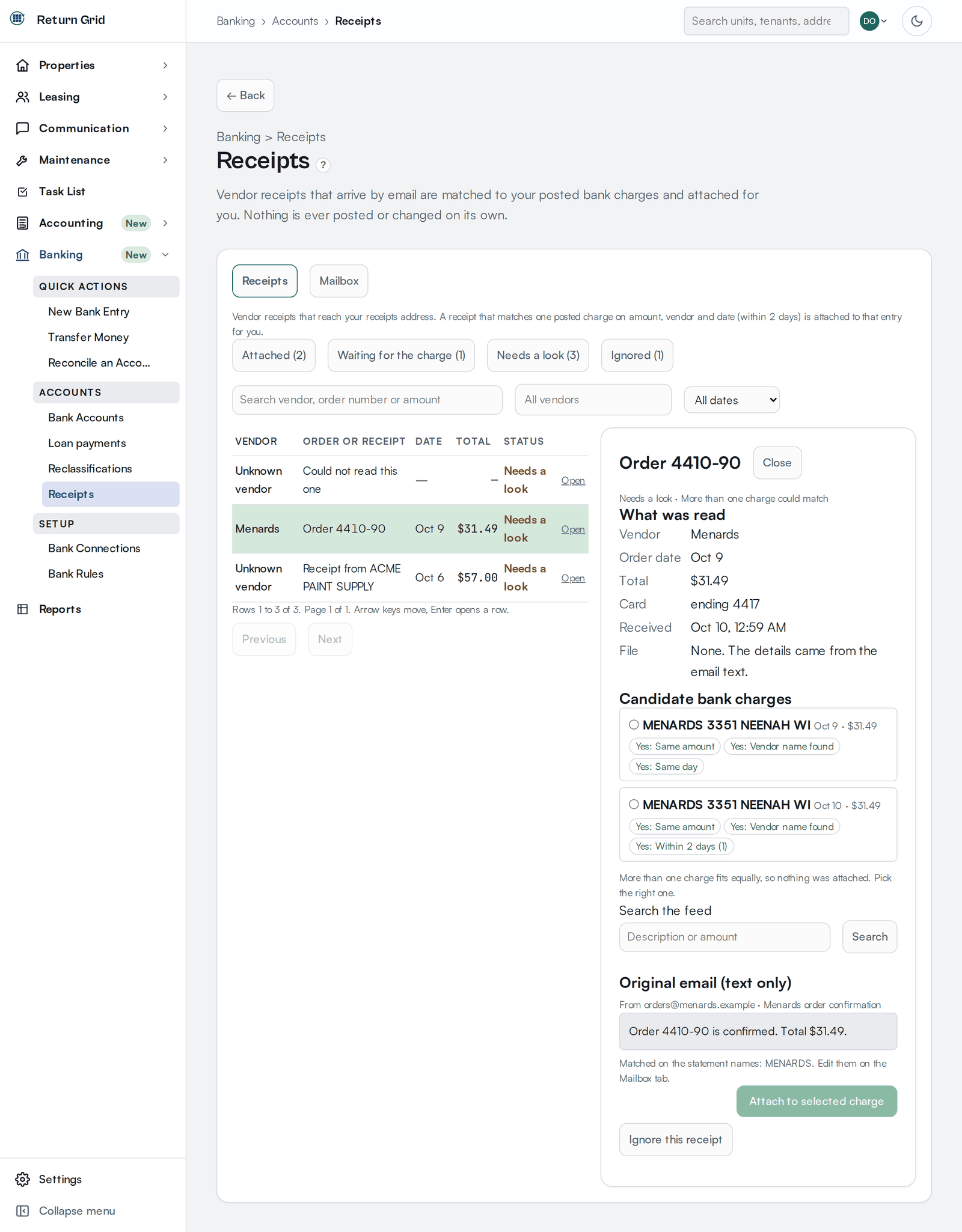Open the All dates dropdown
The height and width of the screenshot is (1232, 962).
tap(732, 400)
